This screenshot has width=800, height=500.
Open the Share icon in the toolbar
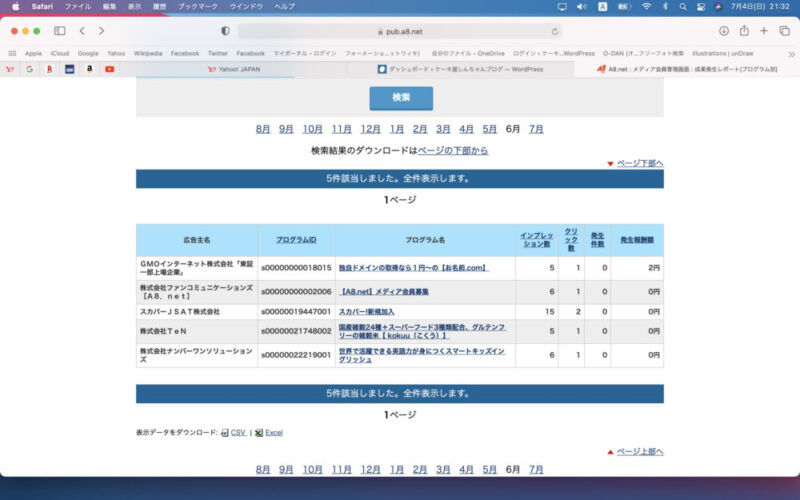[744, 31]
